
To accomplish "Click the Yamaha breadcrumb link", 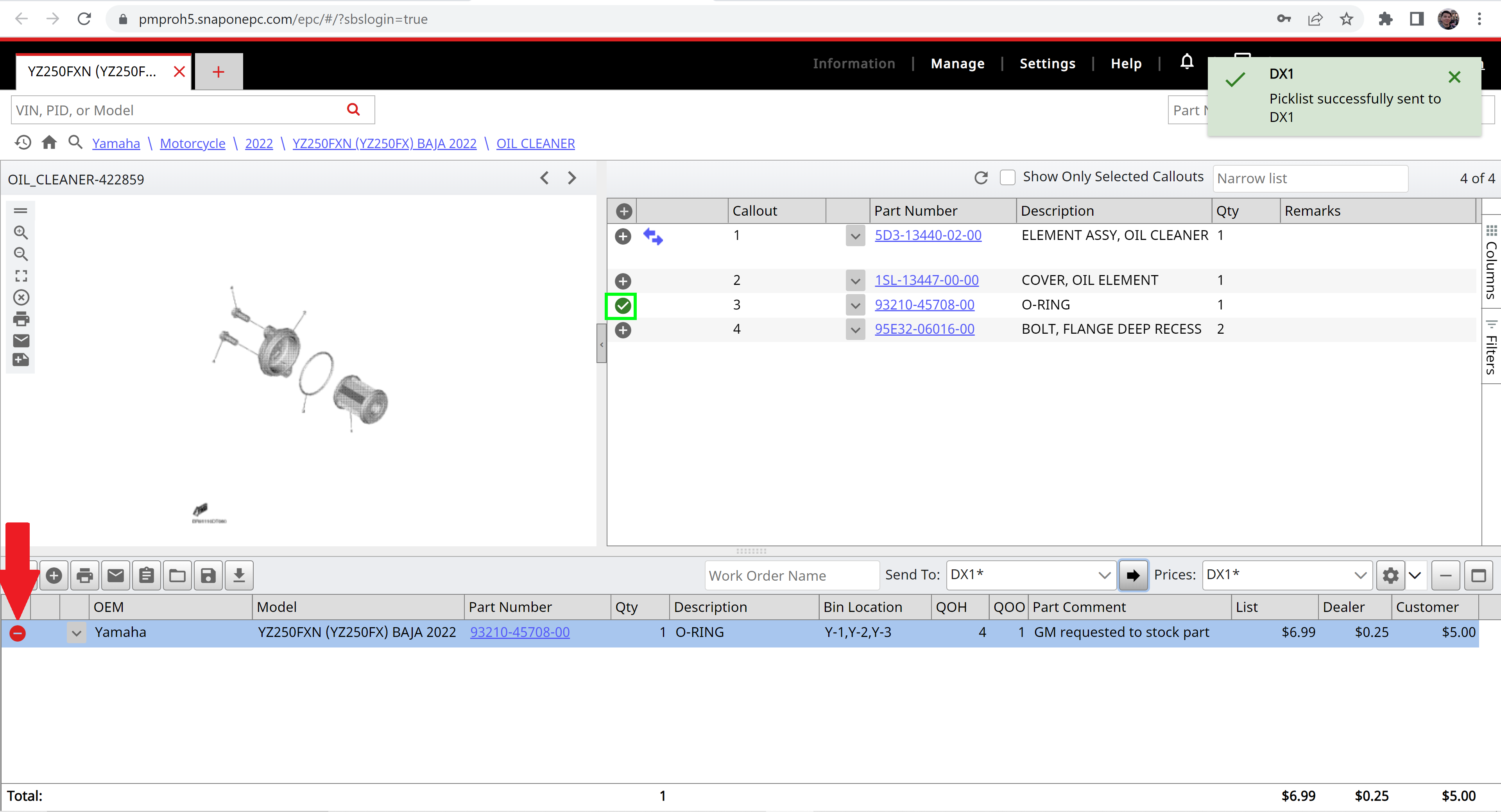I will pyautogui.click(x=116, y=143).
